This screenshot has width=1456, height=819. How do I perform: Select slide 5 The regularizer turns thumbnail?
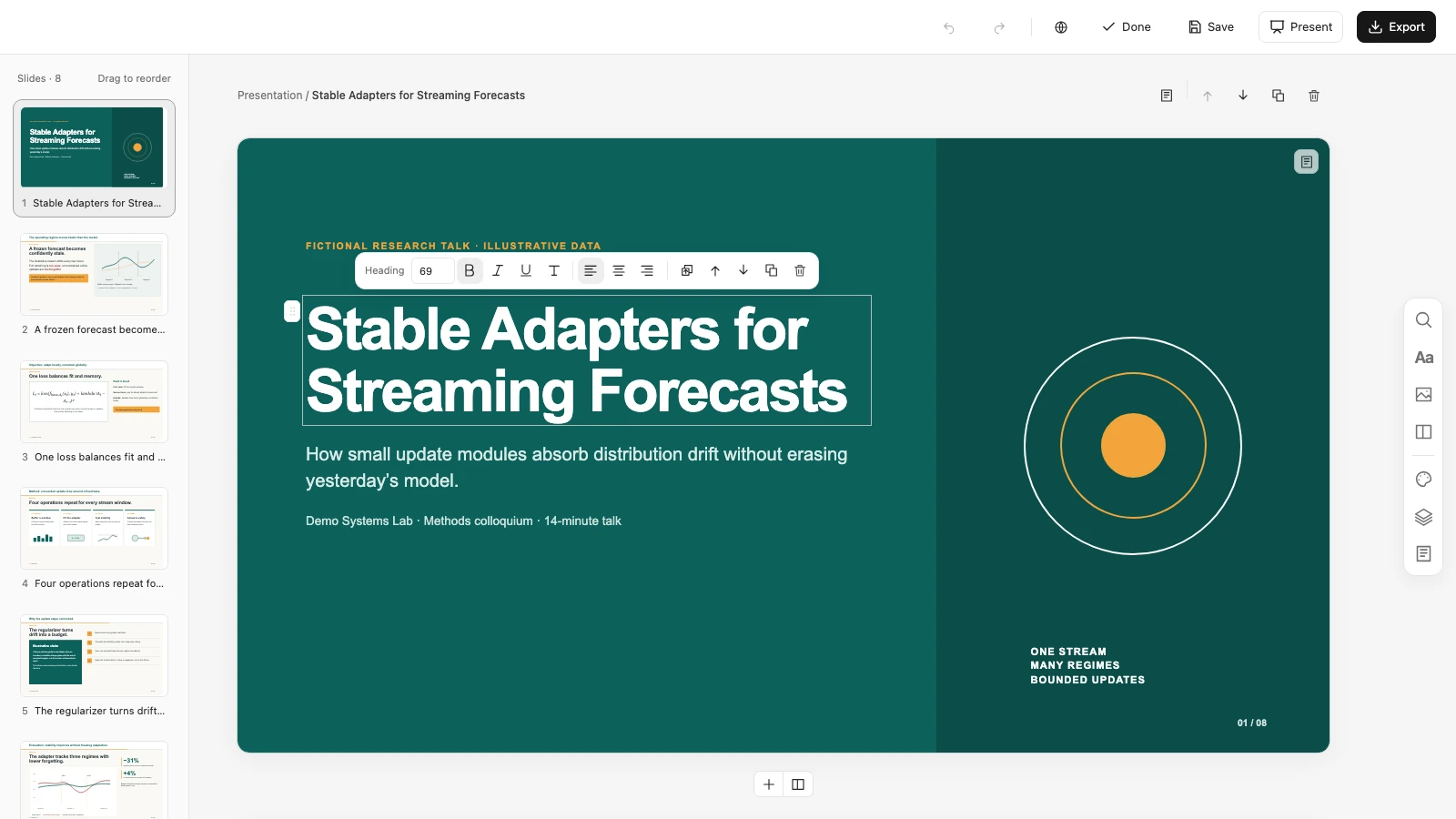click(x=94, y=656)
